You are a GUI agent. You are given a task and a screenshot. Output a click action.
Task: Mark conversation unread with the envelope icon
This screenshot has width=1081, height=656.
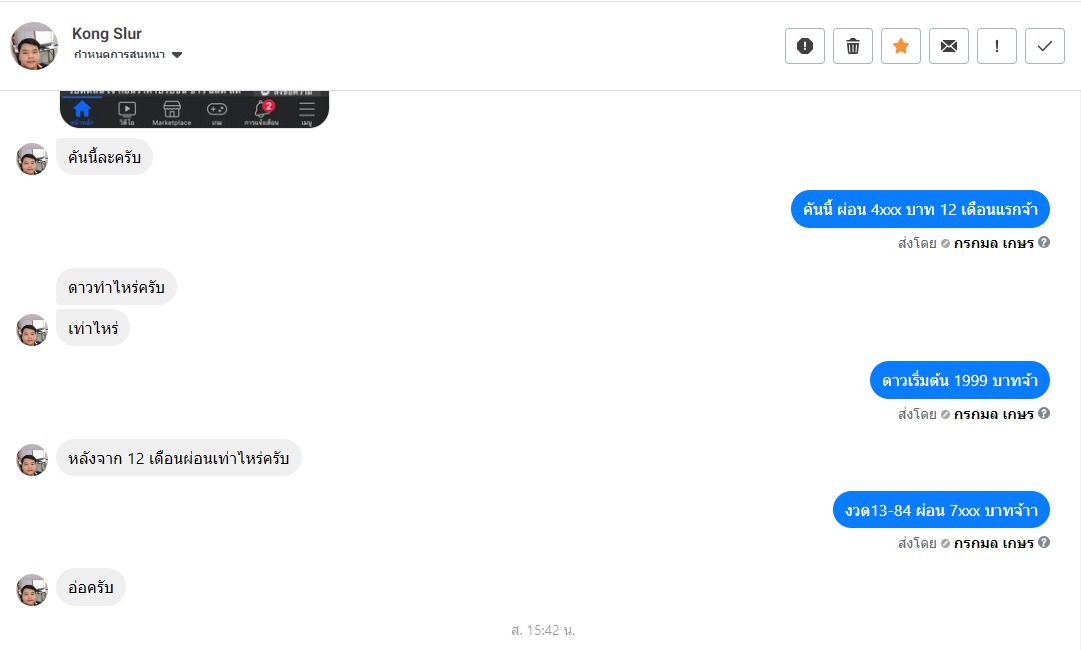pyautogui.click(x=949, y=46)
